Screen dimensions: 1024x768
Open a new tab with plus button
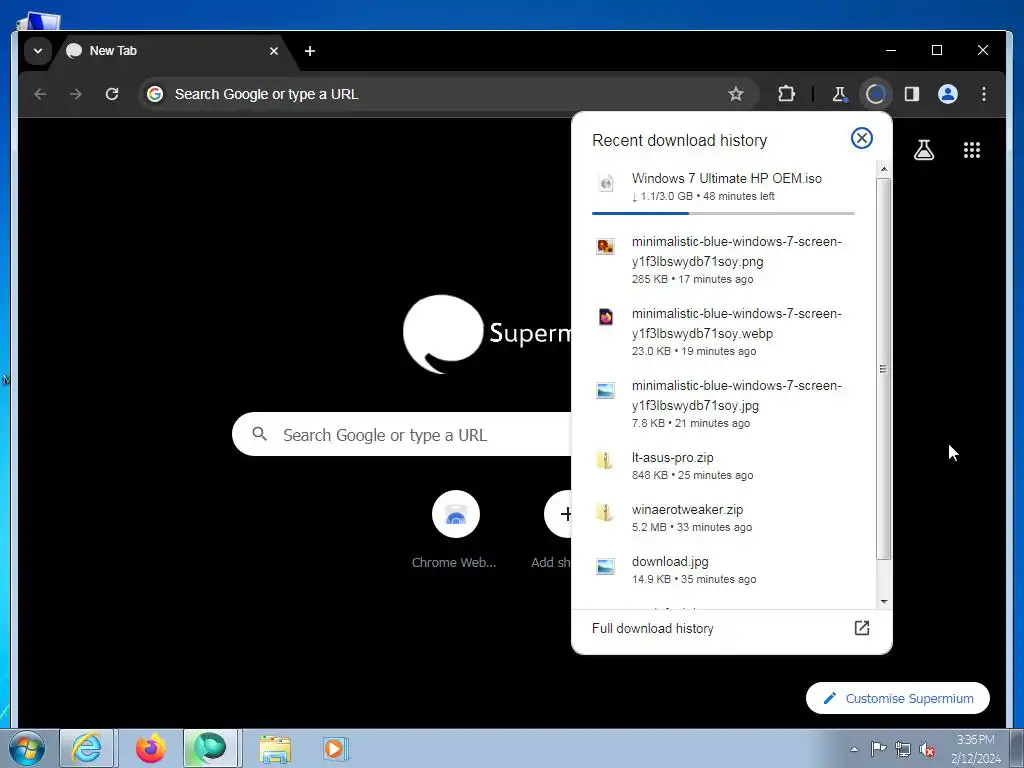(x=310, y=51)
